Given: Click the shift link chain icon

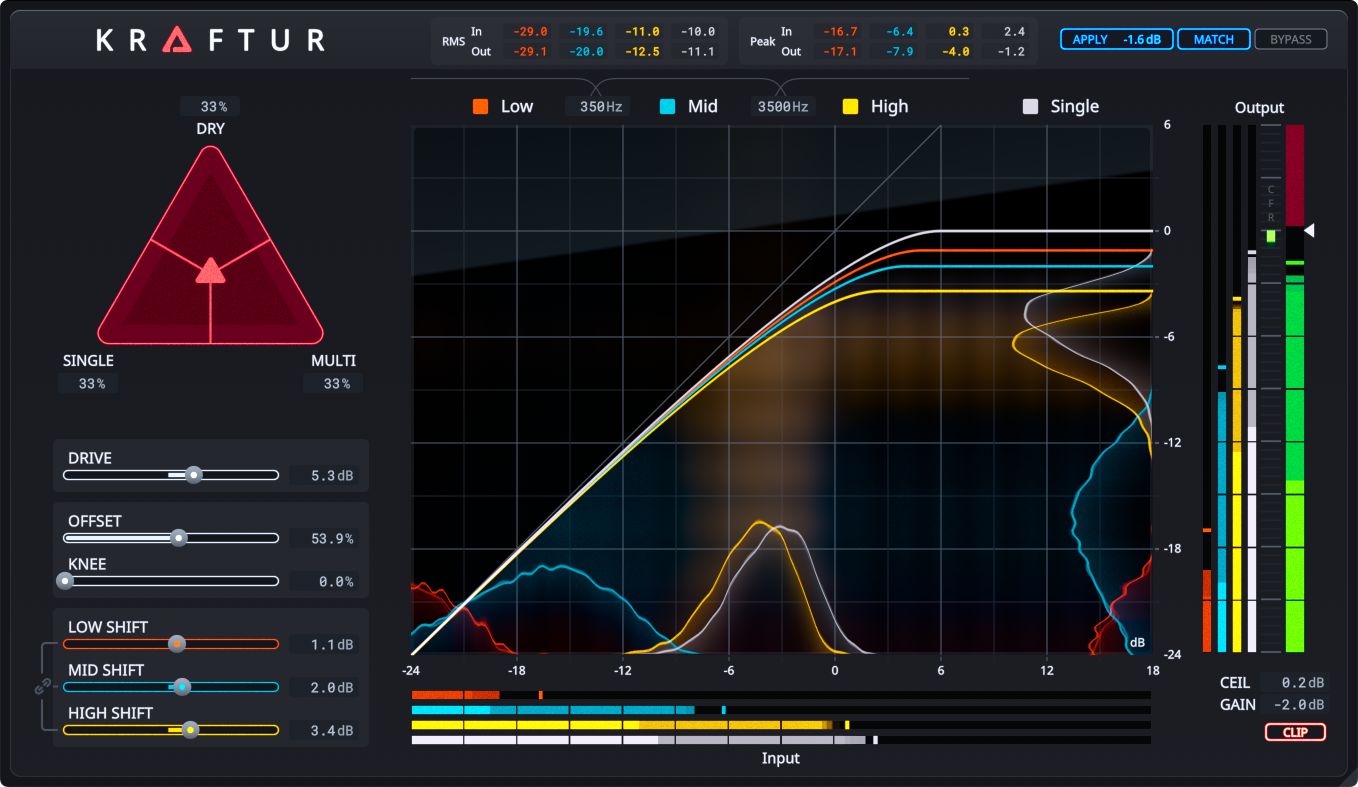Looking at the screenshot, I should (42, 687).
